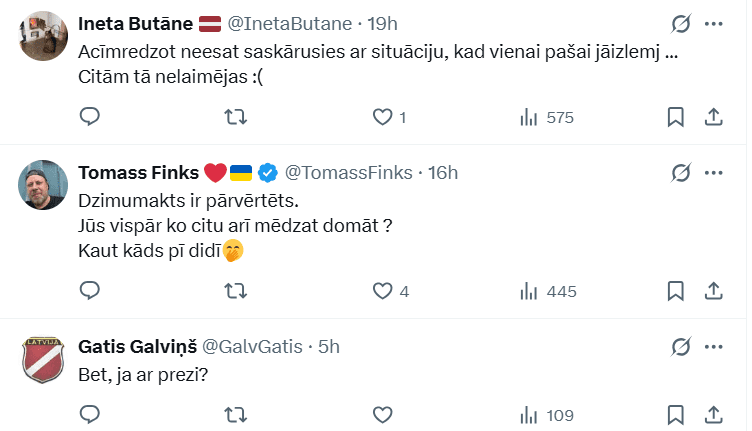Reply to Ineta Butāne's tweet

click(90, 117)
